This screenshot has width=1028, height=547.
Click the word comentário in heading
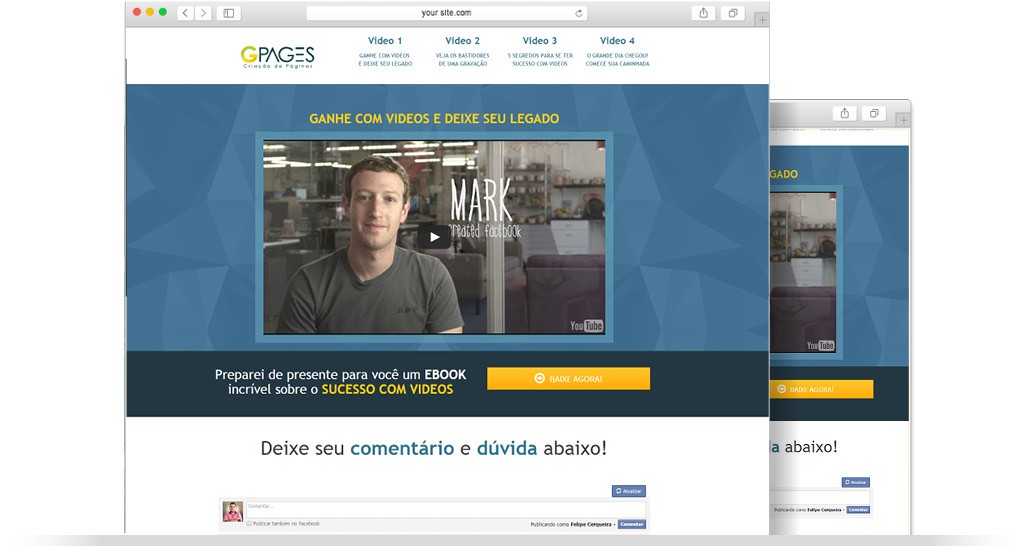pyautogui.click(x=402, y=449)
